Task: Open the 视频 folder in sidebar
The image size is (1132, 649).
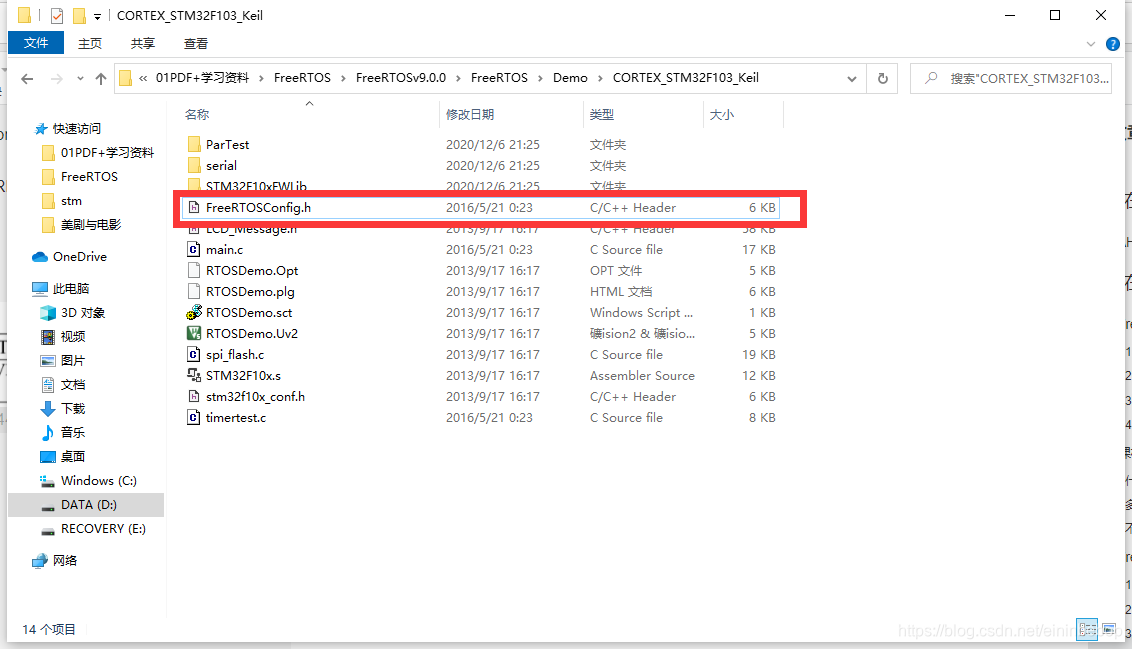Action: point(72,336)
